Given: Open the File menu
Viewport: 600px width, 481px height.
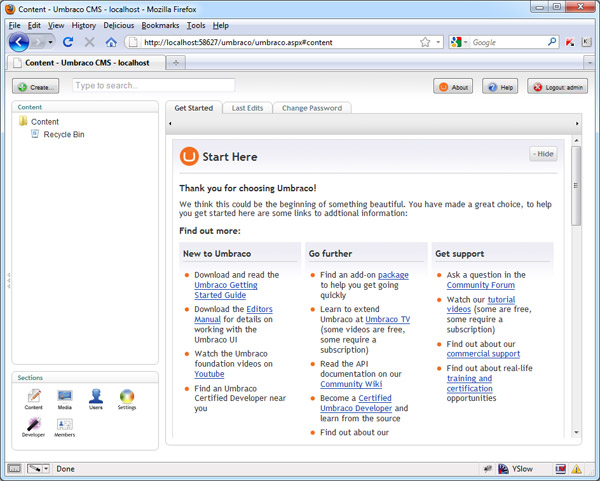Looking at the screenshot, I should point(15,25).
